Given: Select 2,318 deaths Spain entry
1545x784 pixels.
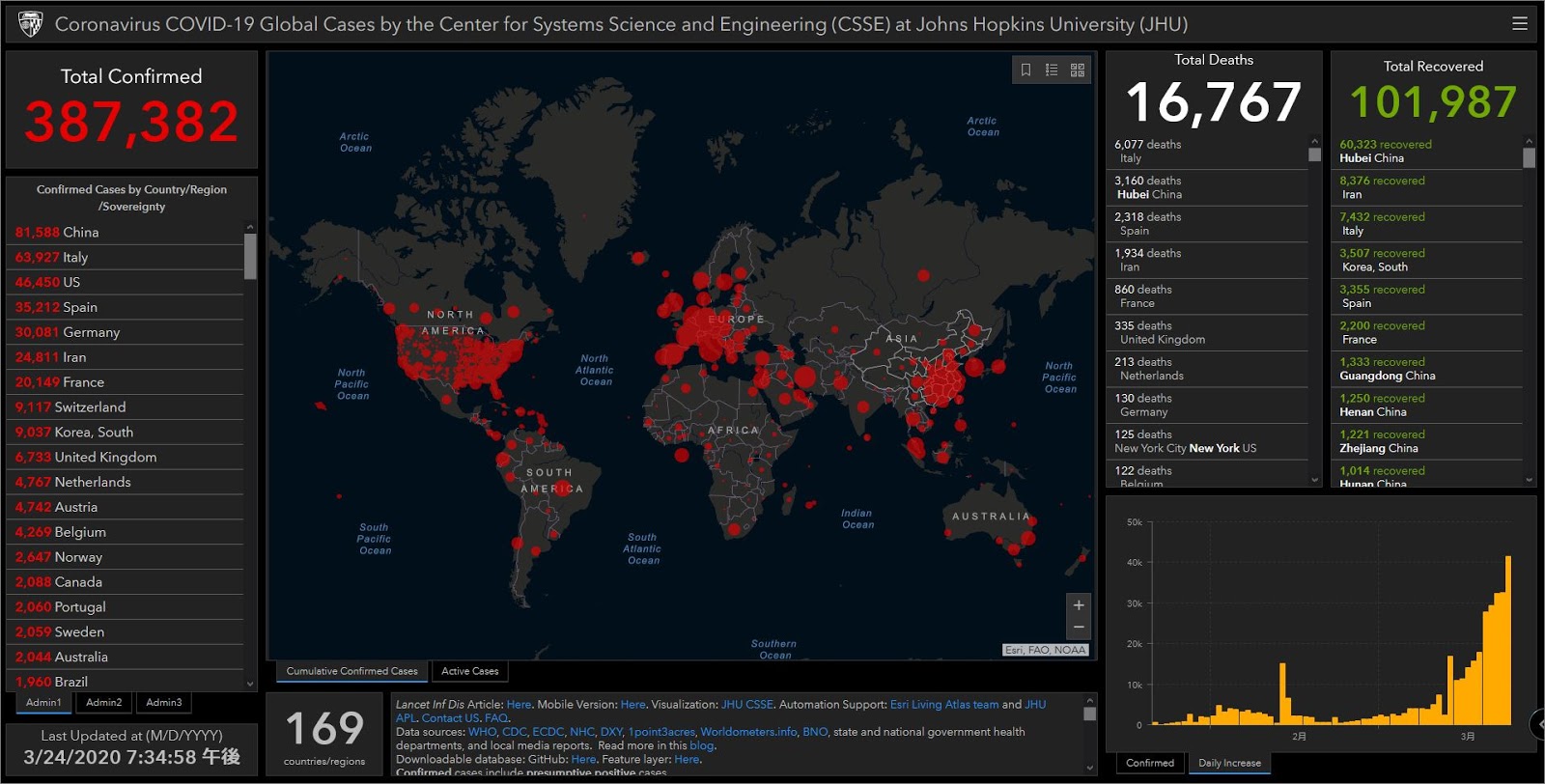Looking at the screenshot, I should tap(1207, 224).
